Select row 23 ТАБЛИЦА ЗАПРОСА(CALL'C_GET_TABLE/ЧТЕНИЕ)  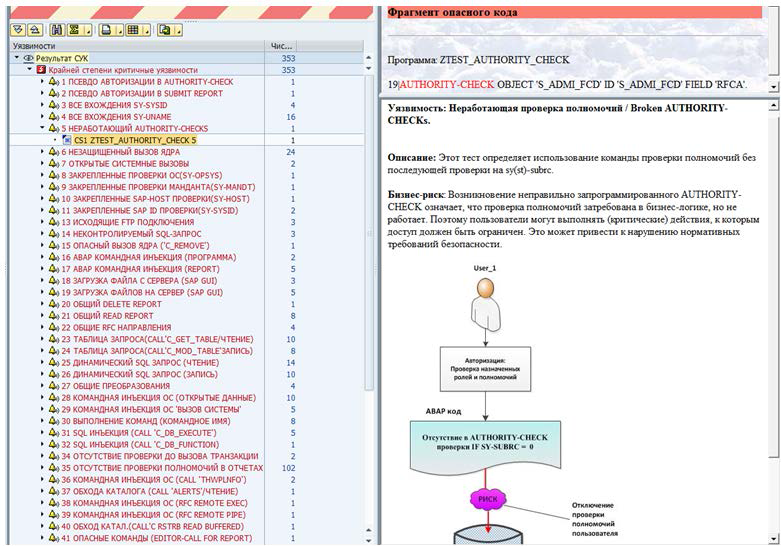pos(187,339)
